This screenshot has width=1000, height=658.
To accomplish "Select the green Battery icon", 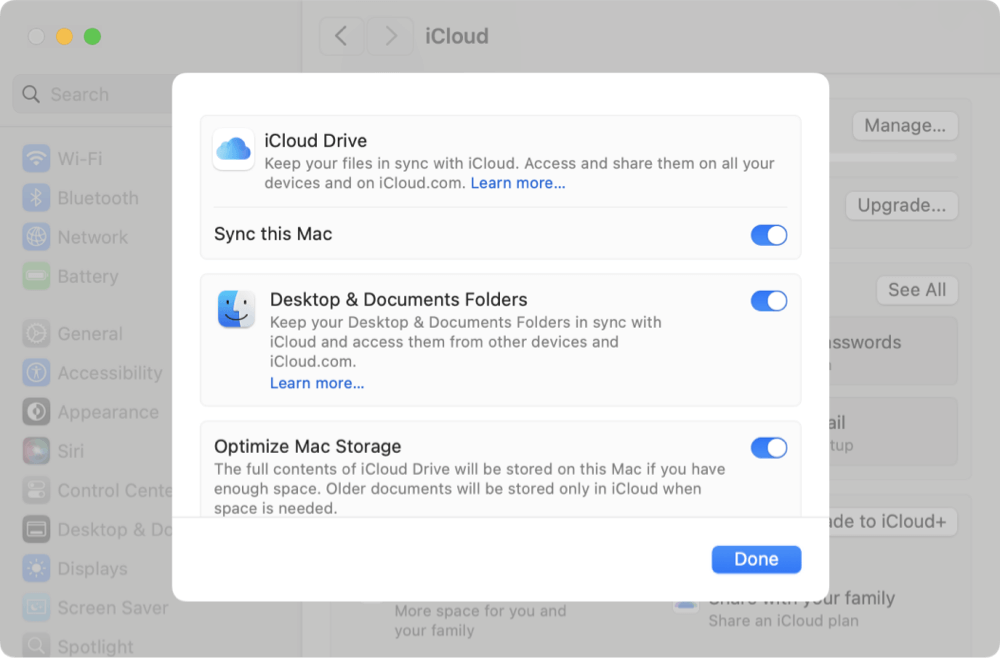I will 34,276.
